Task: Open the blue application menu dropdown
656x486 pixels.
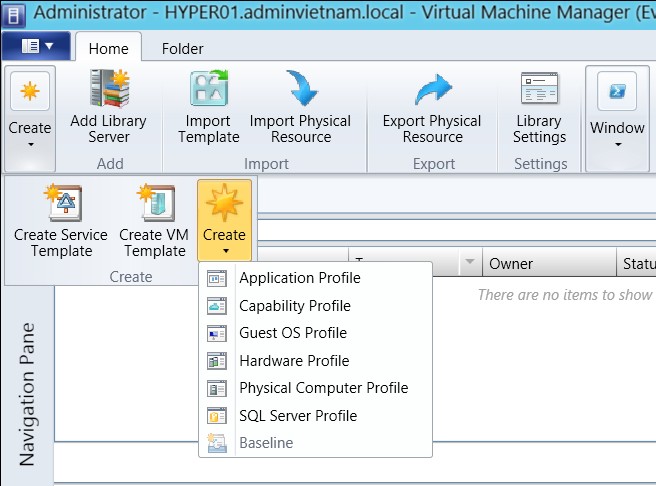Action: 36,46
